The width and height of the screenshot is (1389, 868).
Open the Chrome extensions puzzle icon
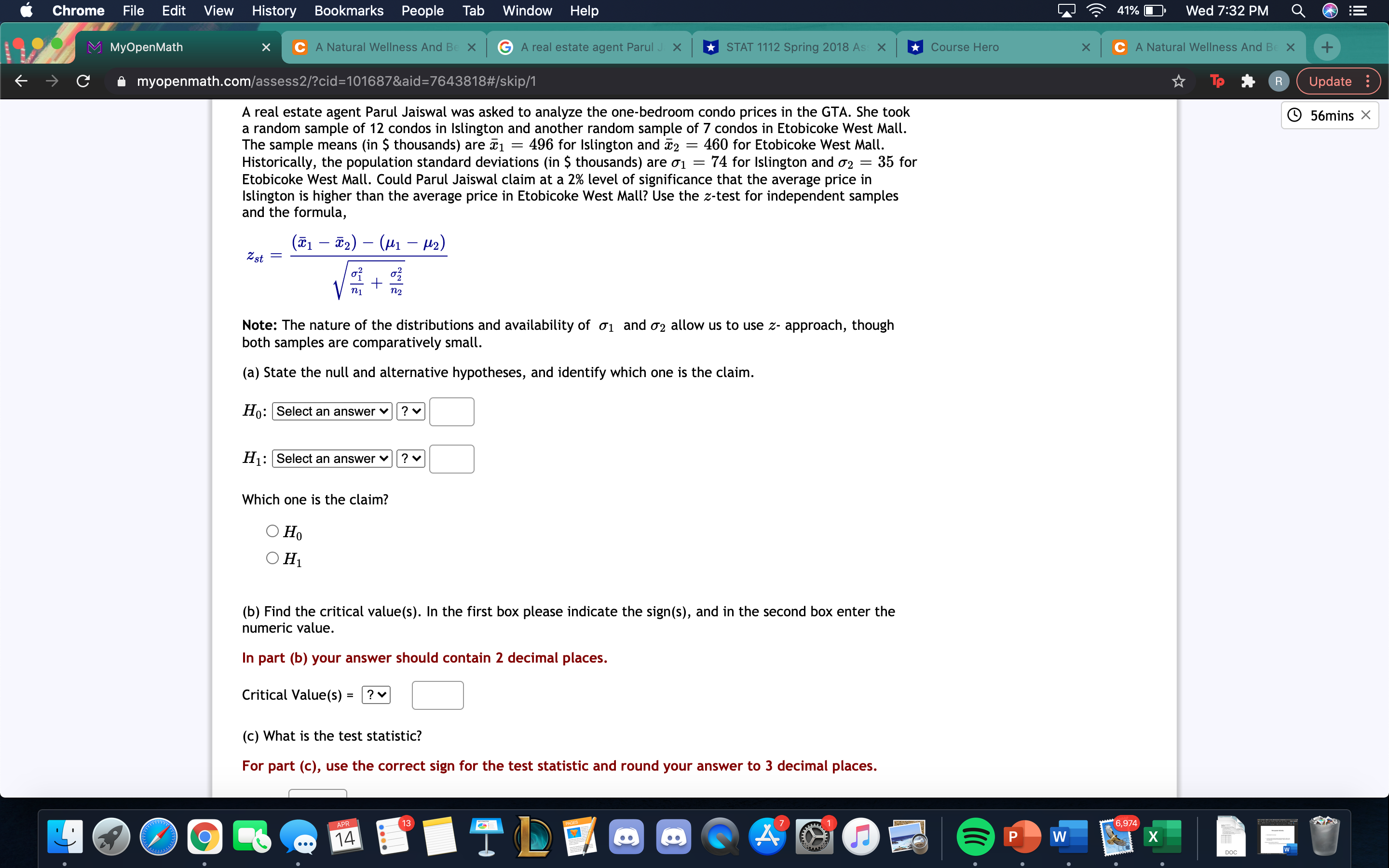[1249, 81]
